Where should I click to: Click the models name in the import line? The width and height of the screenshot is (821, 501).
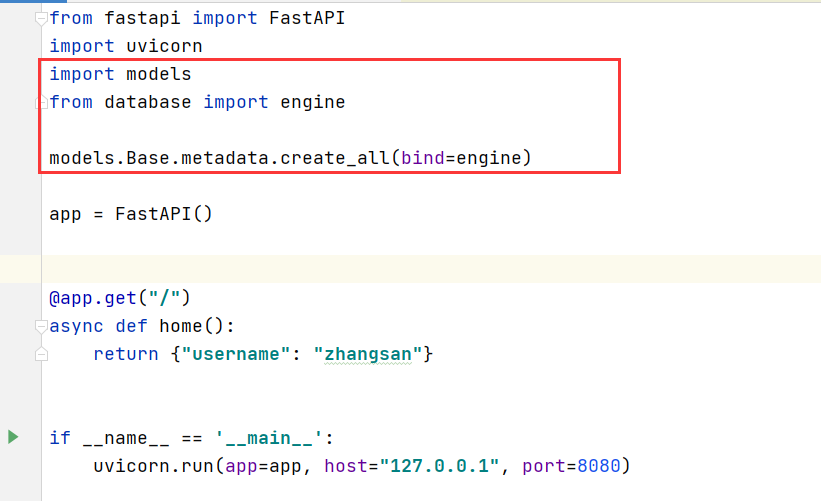coord(159,74)
